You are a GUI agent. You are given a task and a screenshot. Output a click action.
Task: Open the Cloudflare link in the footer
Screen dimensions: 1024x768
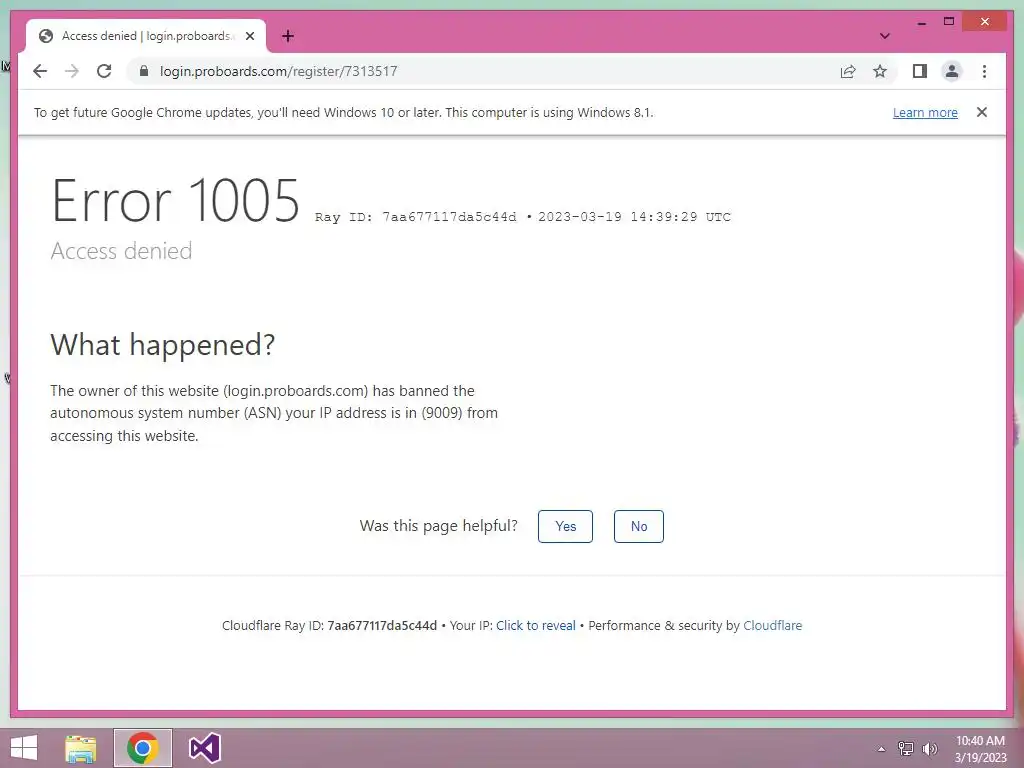[x=773, y=626]
